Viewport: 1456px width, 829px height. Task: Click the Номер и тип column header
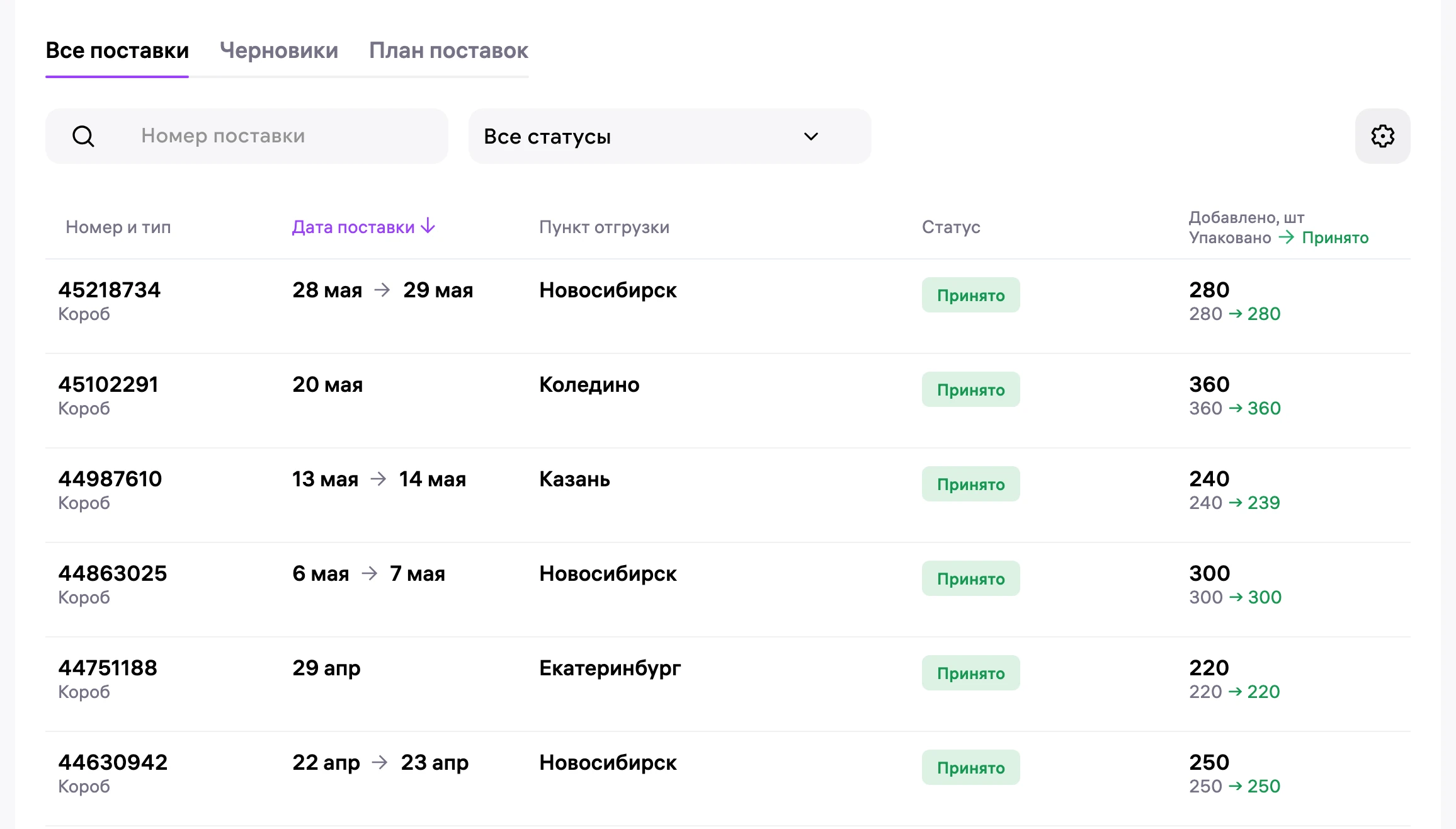tap(118, 227)
